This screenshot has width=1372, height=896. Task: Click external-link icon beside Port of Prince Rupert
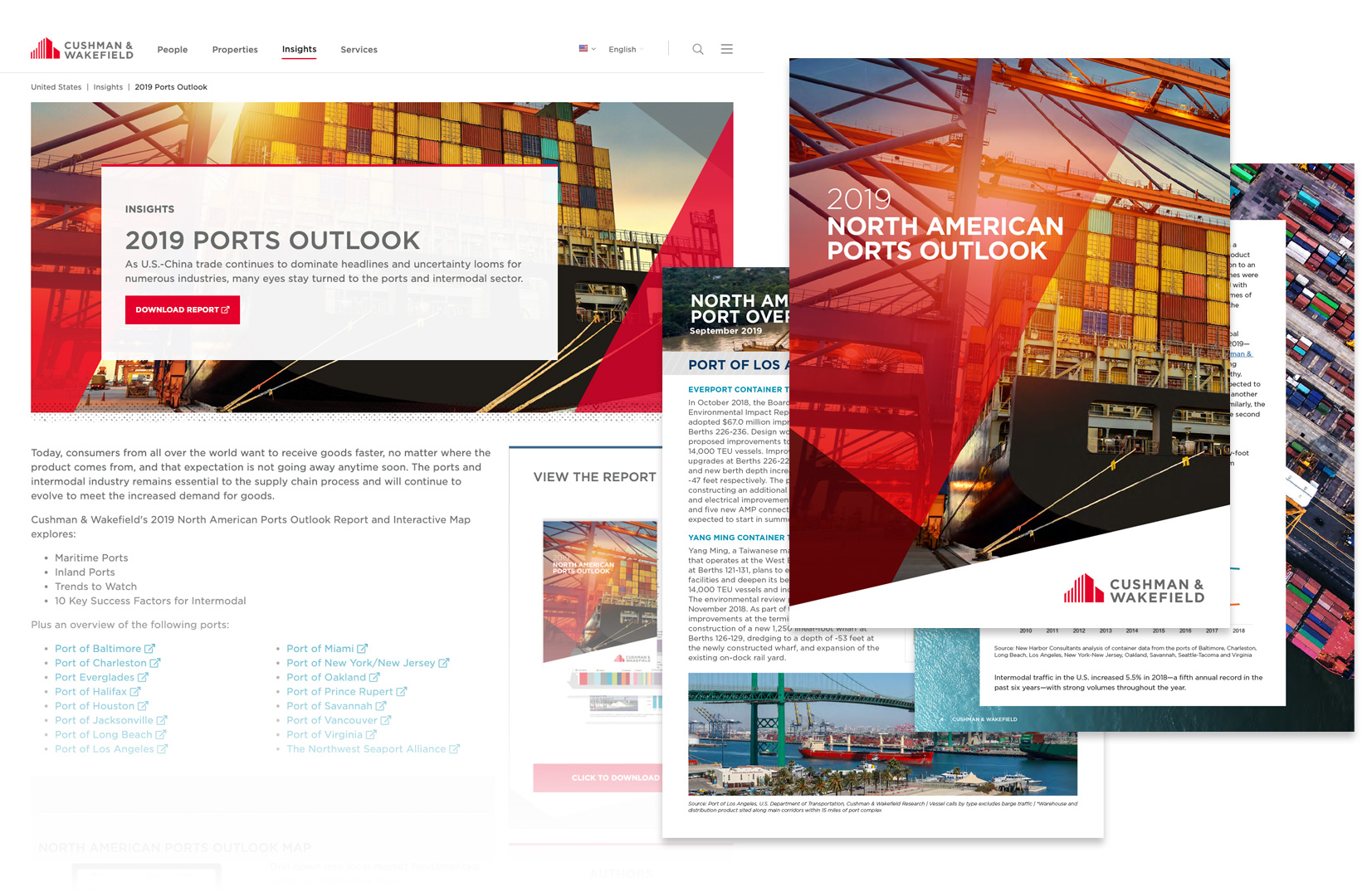pyautogui.click(x=402, y=691)
